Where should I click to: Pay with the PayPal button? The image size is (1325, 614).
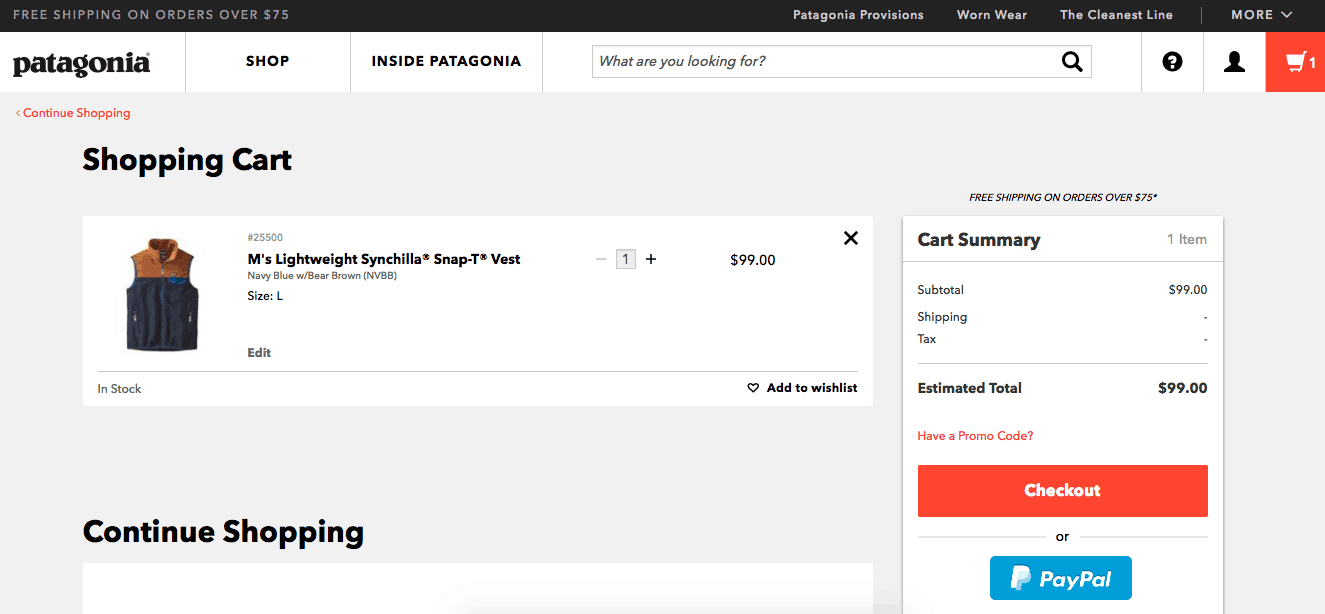tap(1060, 578)
